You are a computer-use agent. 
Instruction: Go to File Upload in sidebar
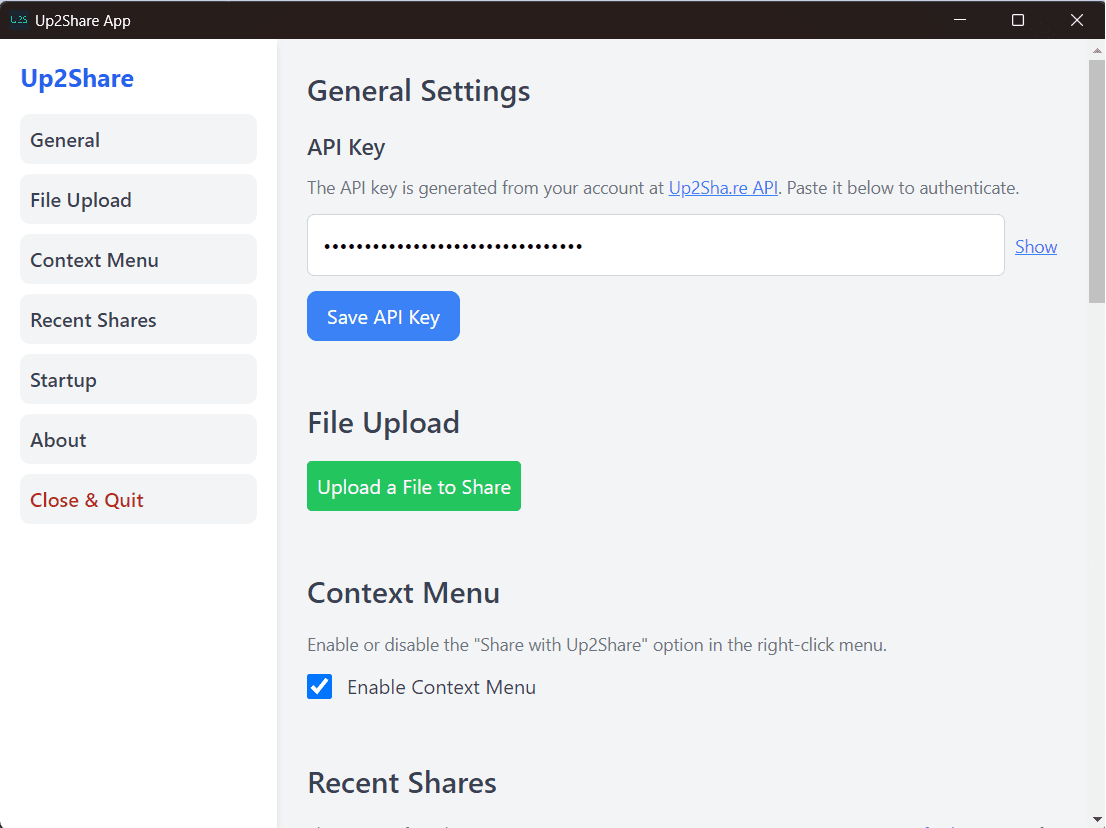pos(138,200)
